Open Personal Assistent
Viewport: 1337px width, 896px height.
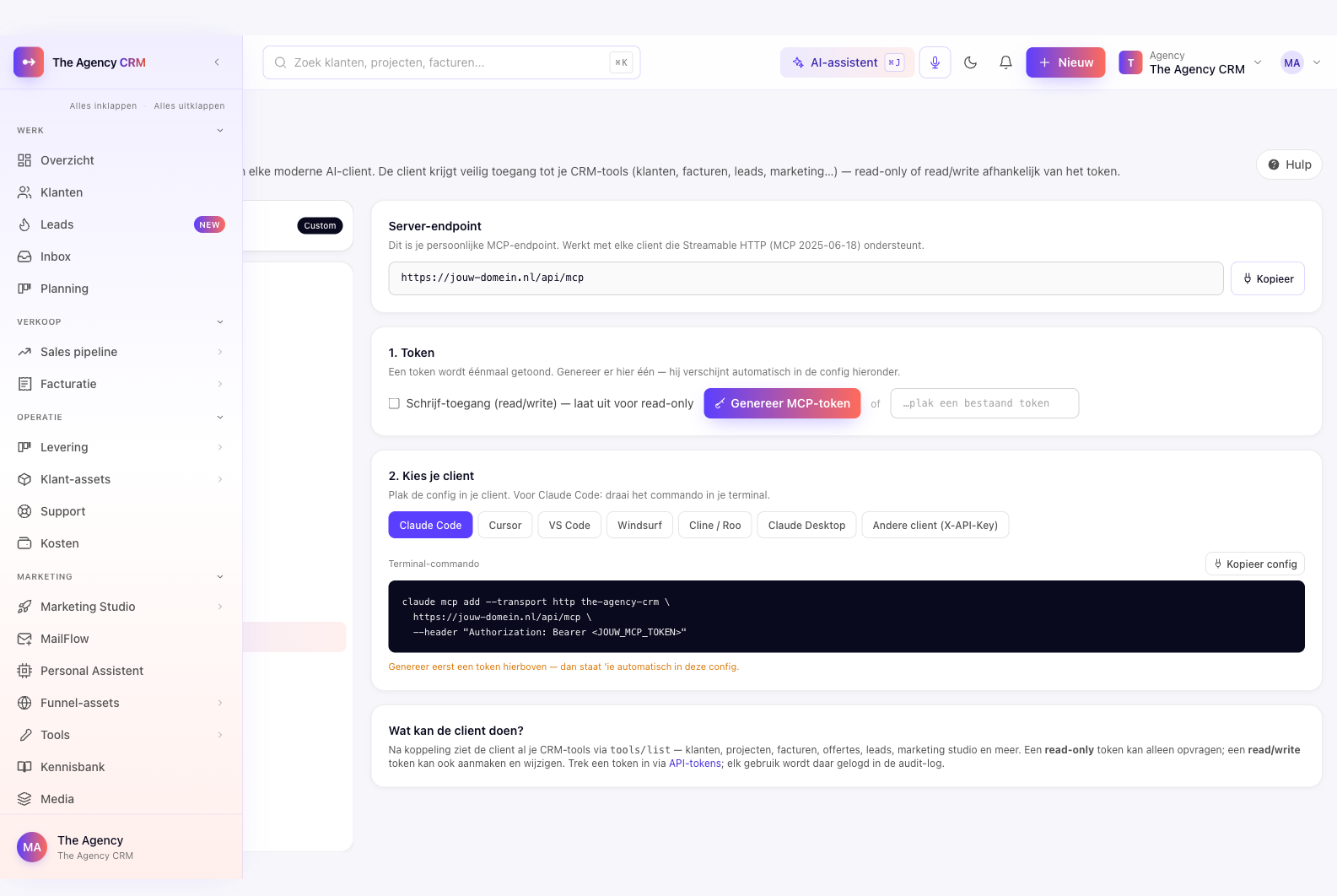(121, 671)
